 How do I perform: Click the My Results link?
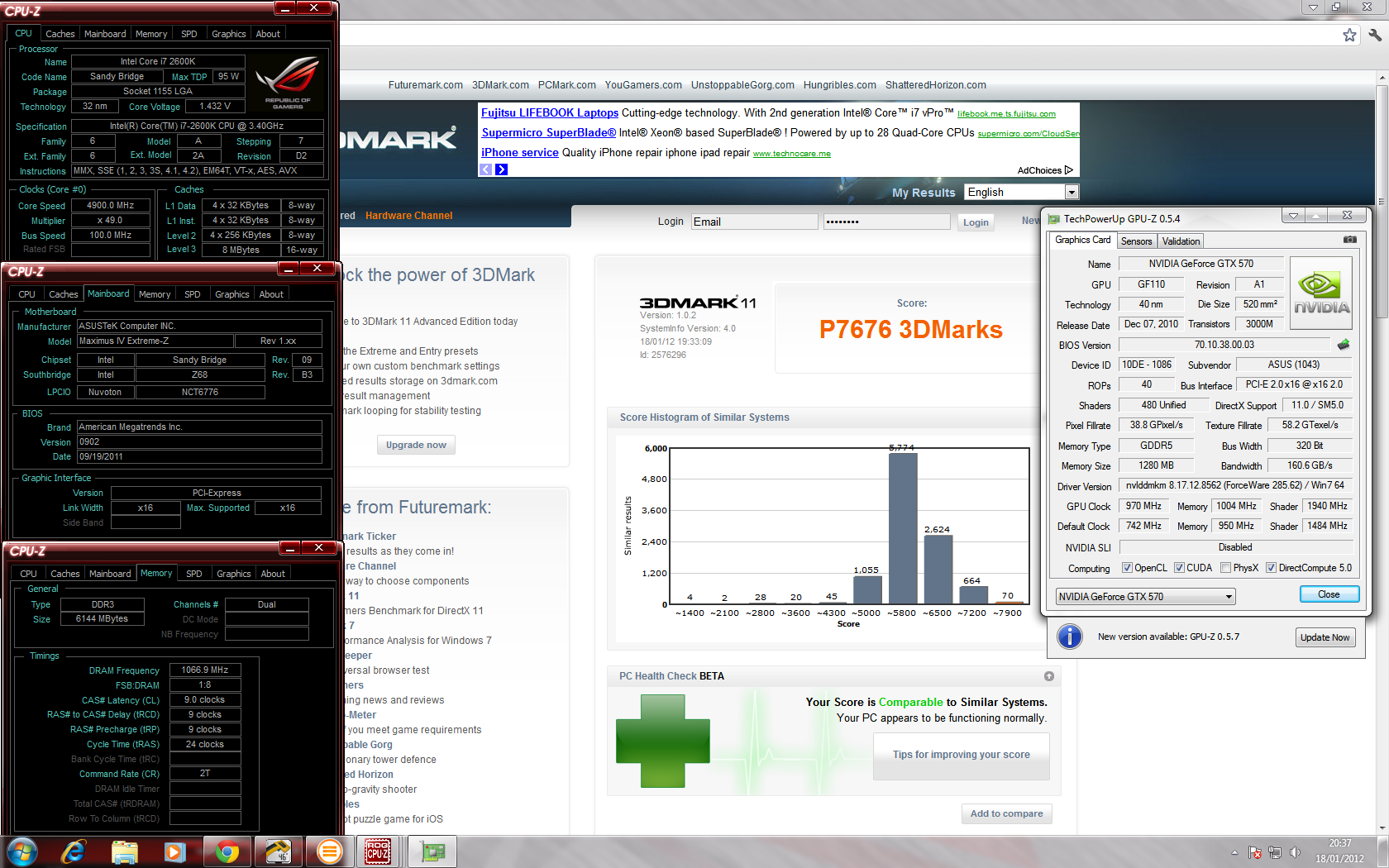924,193
